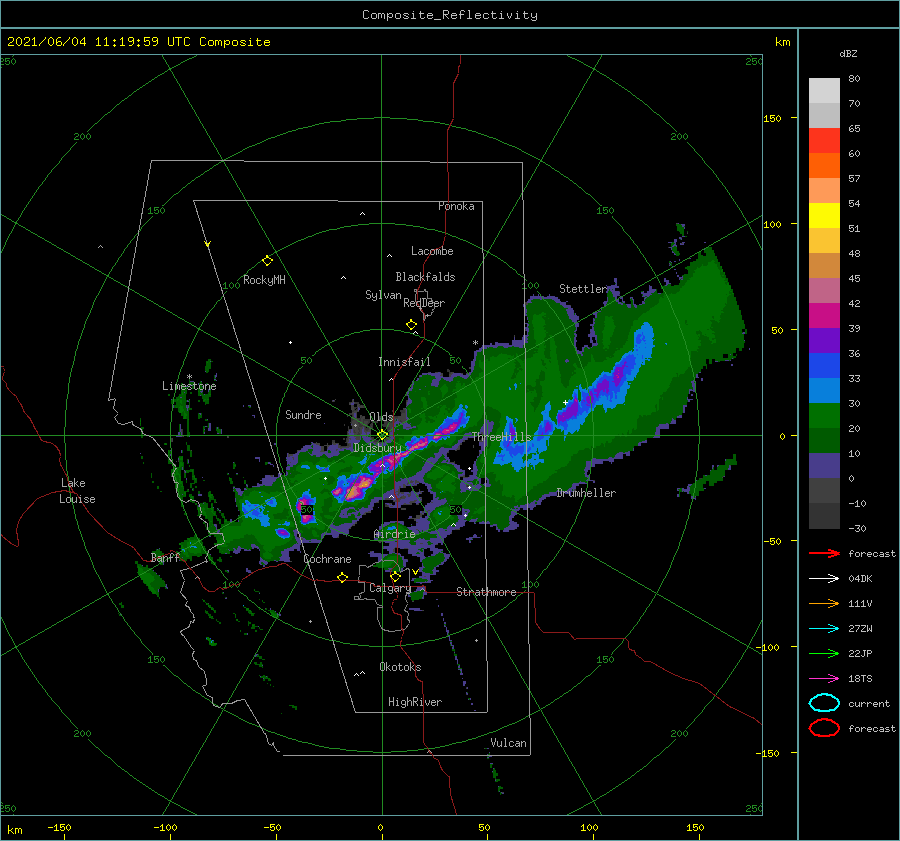The image size is (900, 841).
Task: Click the Stettler city label
Action: 583,289
